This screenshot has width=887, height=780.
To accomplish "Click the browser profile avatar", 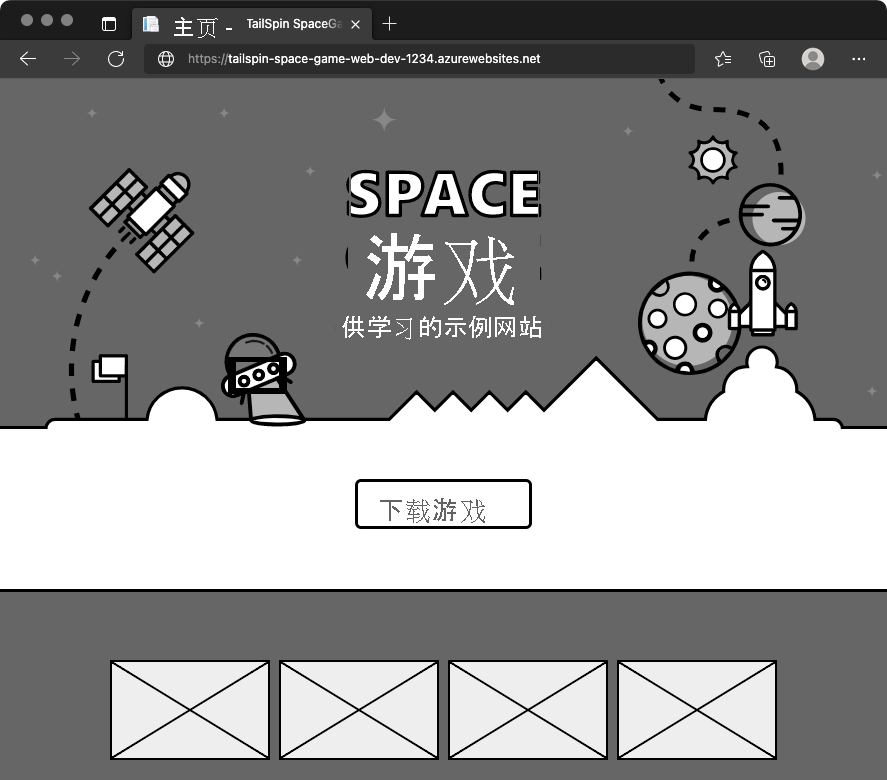I will click(813, 59).
